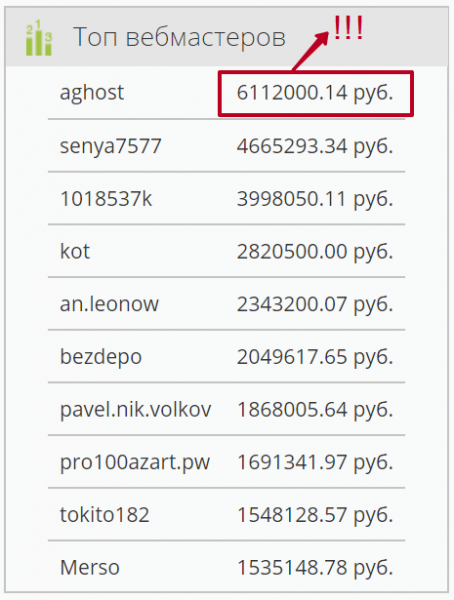The width and height of the screenshot is (454, 600).
Task: Click the 1691341.97 руб. amount
Action: tap(315, 462)
